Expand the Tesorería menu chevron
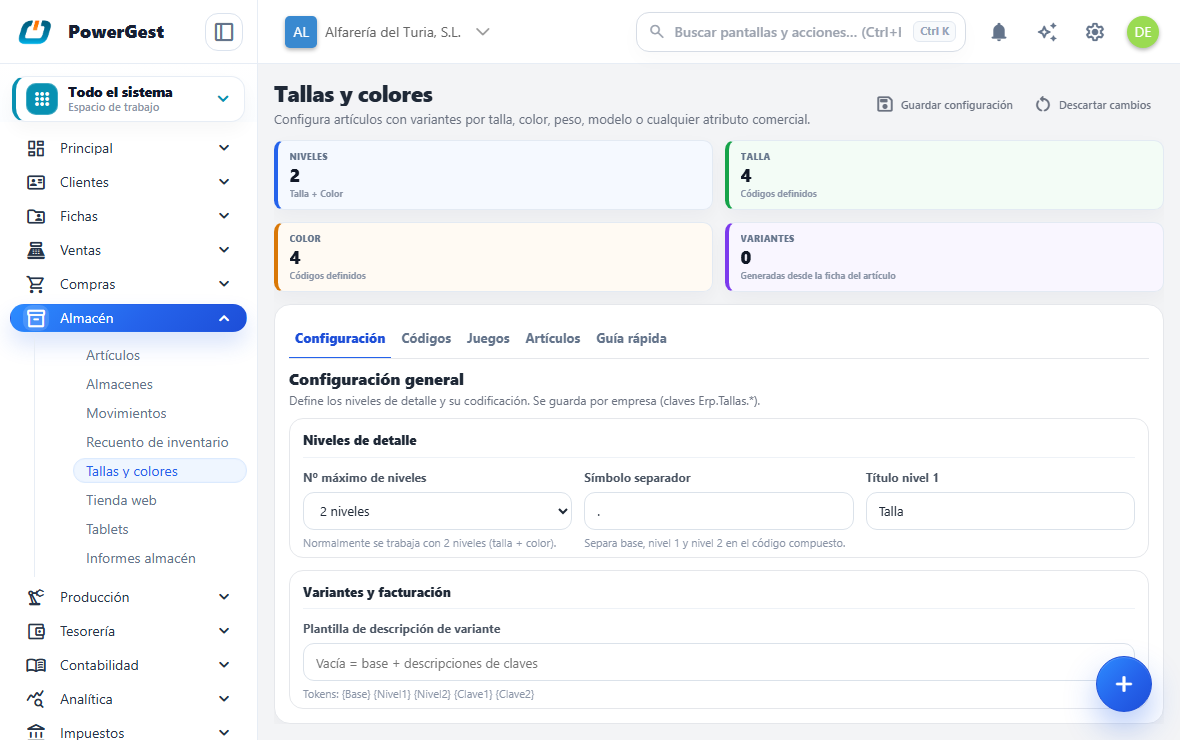Screen dimensions: 1180x740 pos(224,631)
